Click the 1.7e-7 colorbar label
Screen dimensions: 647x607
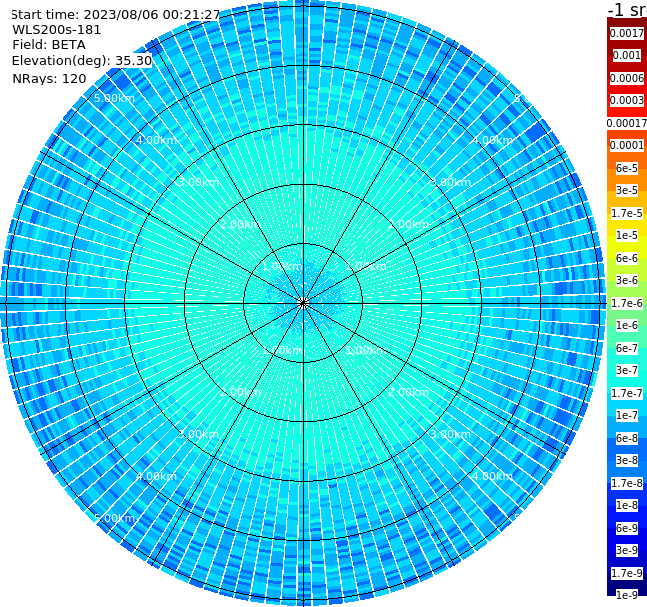pos(627,393)
